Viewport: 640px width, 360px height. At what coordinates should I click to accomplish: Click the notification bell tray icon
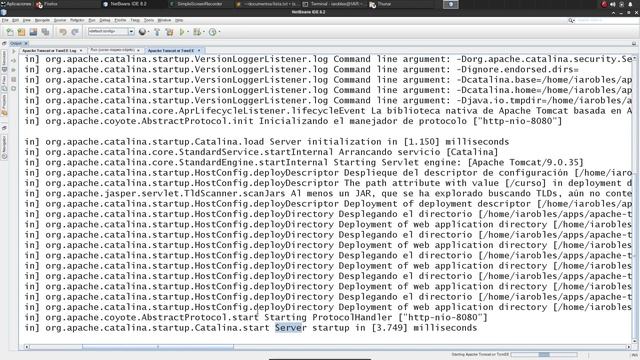coord(630,4)
